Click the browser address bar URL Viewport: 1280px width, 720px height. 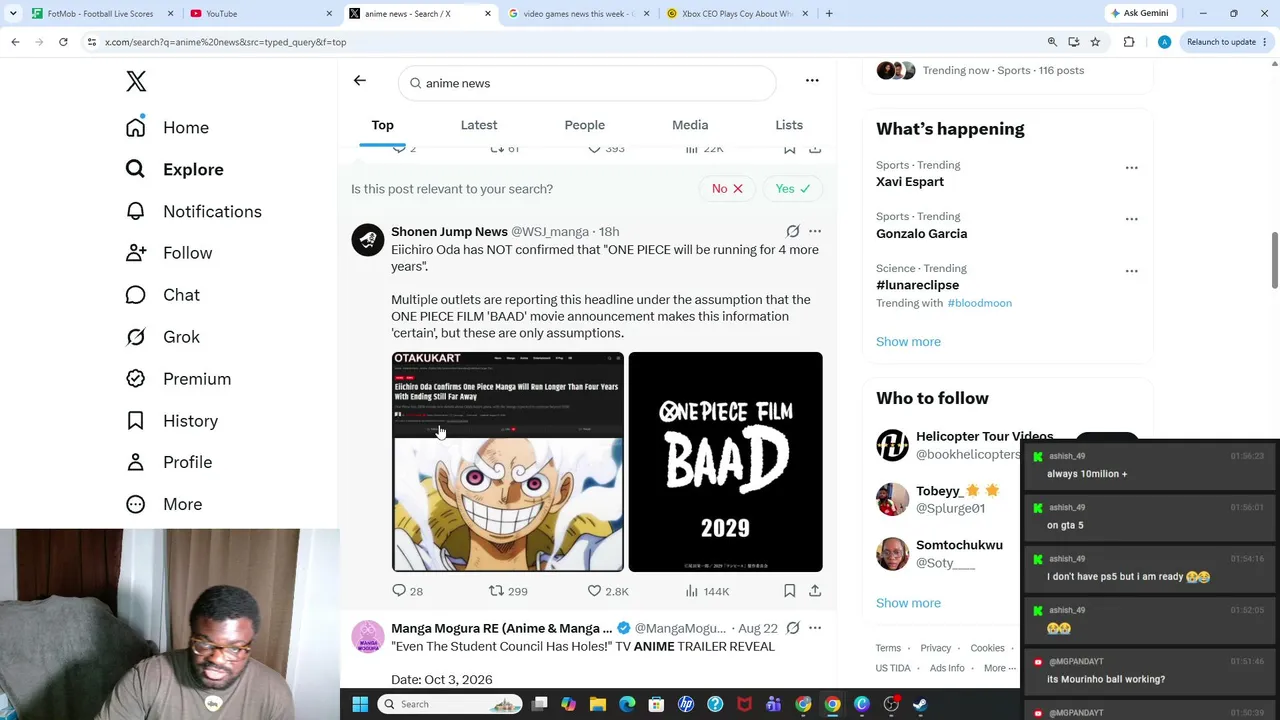point(225,42)
